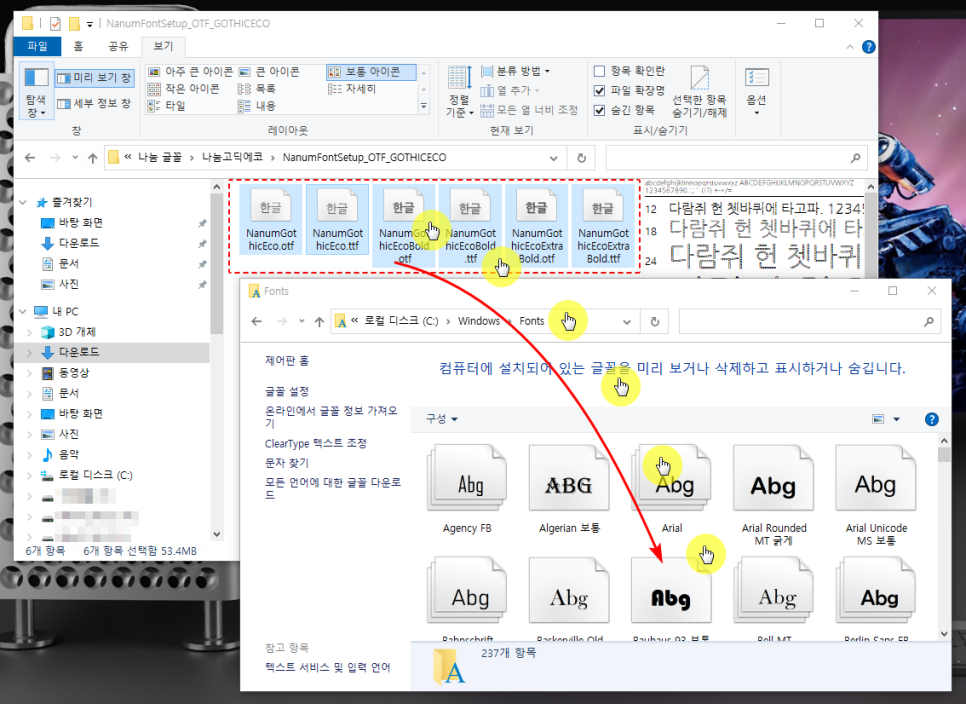This screenshot has height=704, width=966.
Task: Toggle 숨긴 항목 checkbox
Action: click(x=599, y=110)
